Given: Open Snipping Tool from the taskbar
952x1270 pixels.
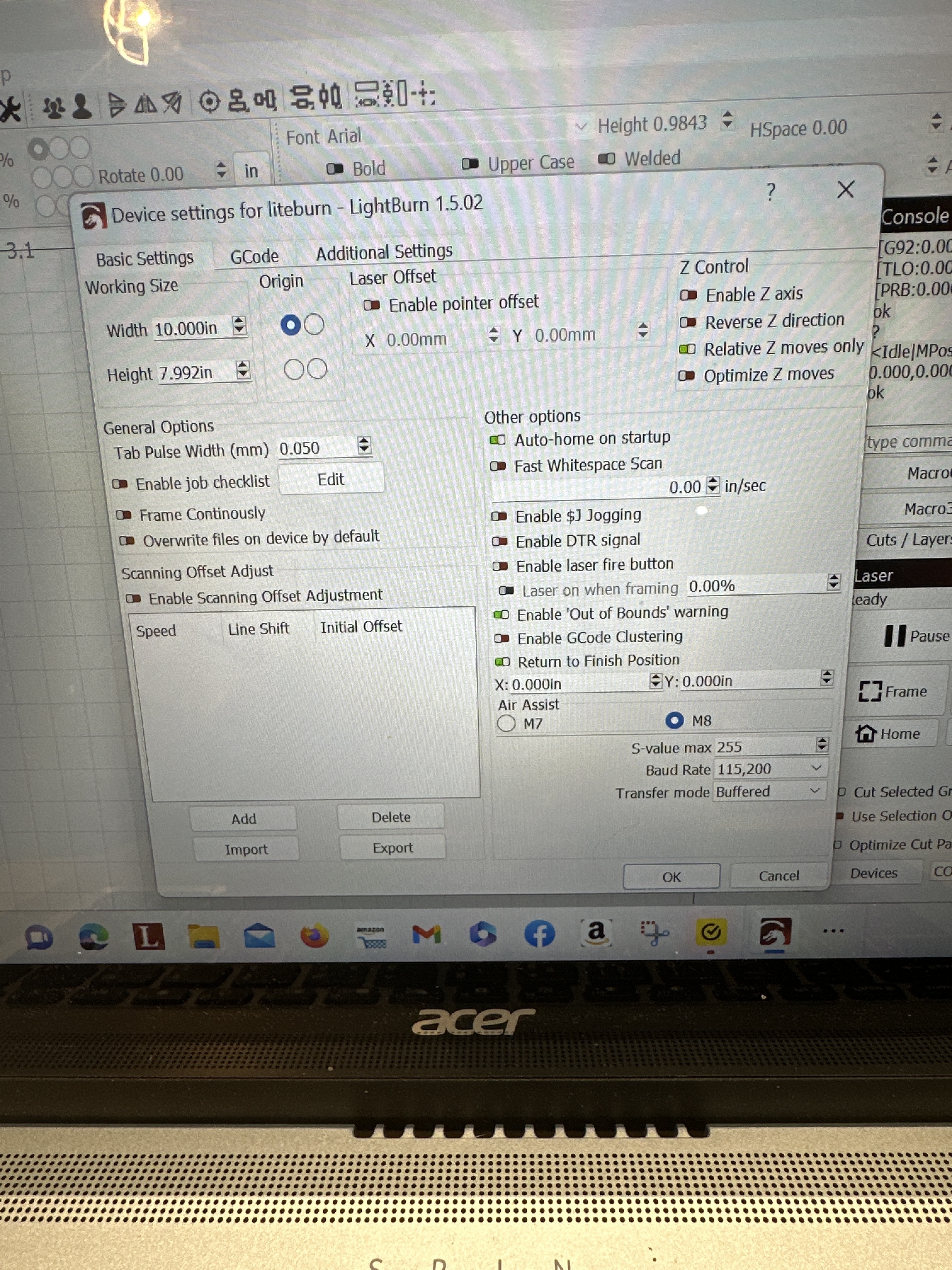Looking at the screenshot, I should point(654,933).
